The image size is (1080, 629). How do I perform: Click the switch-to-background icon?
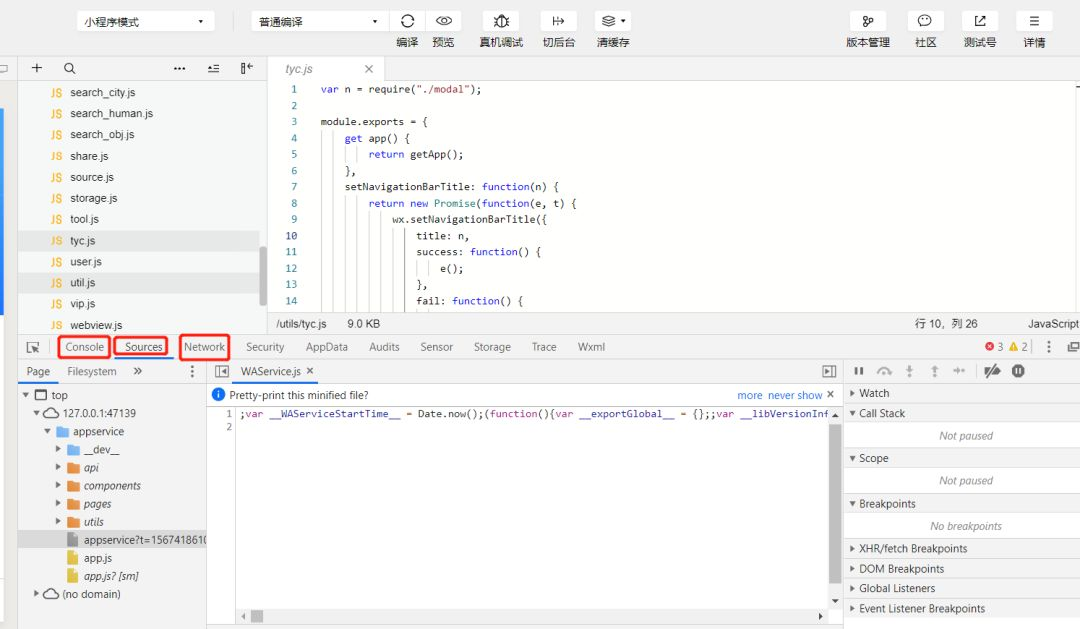pos(559,21)
